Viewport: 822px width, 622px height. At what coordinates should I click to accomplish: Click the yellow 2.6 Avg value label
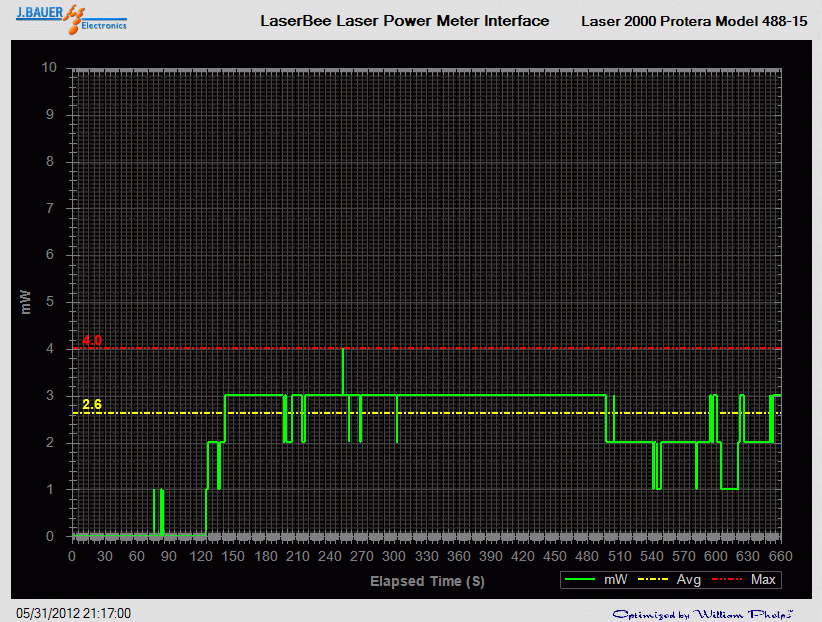(x=92, y=406)
